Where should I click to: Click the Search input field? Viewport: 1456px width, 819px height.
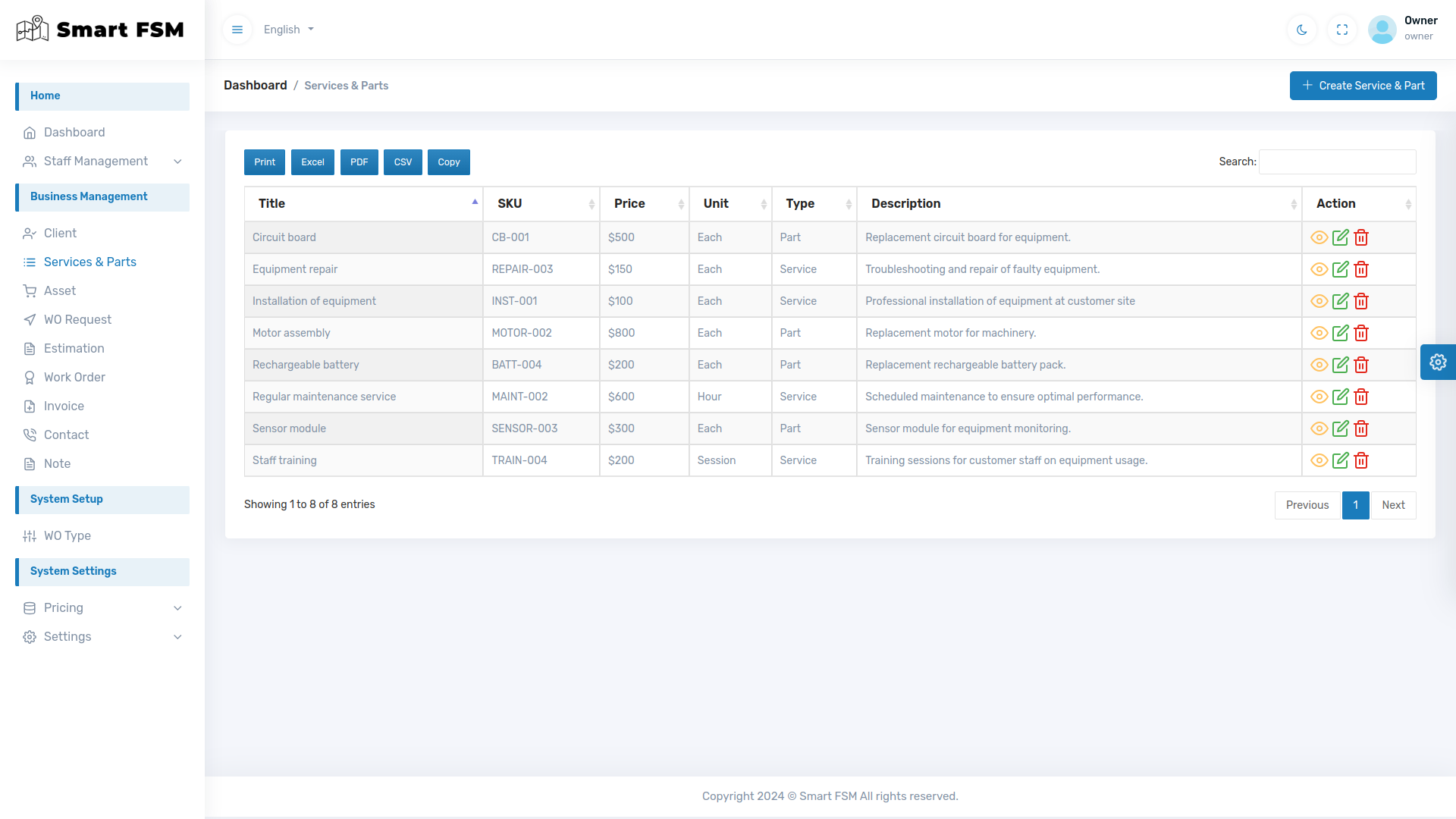tap(1337, 162)
